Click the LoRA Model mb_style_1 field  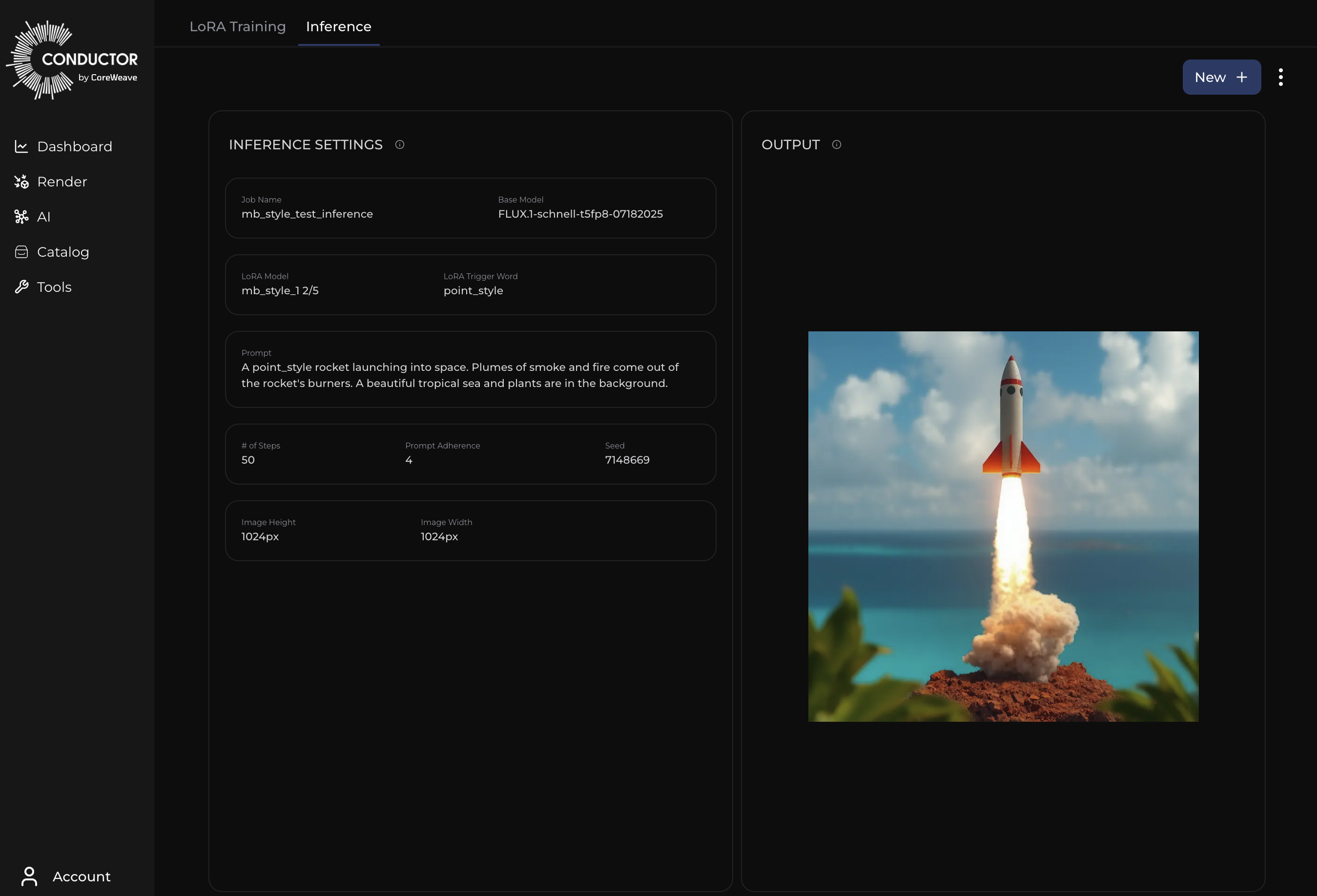280,290
